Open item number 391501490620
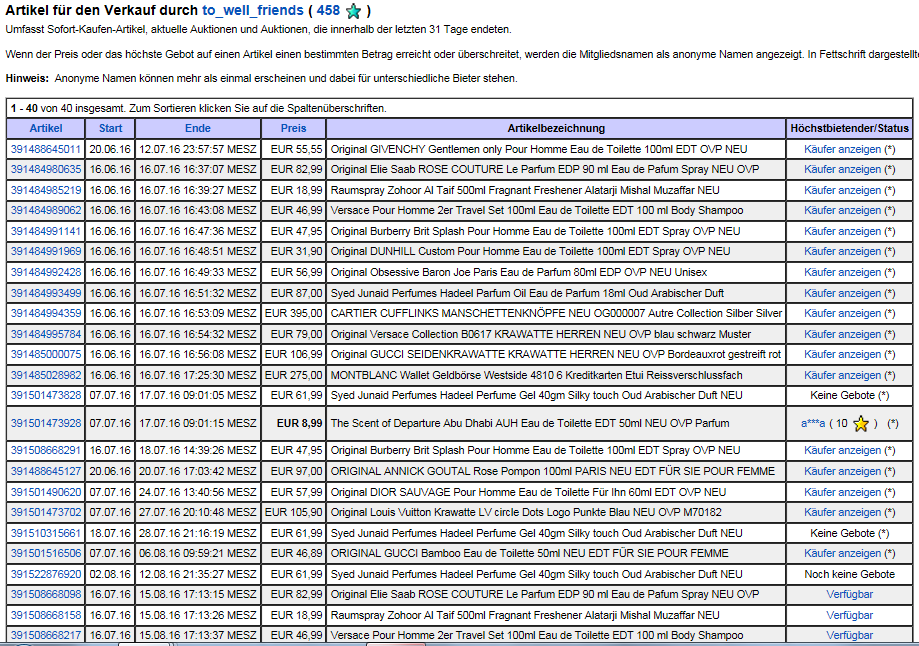Image resolution: width=919 pixels, height=646 pixels. (46, 492)
